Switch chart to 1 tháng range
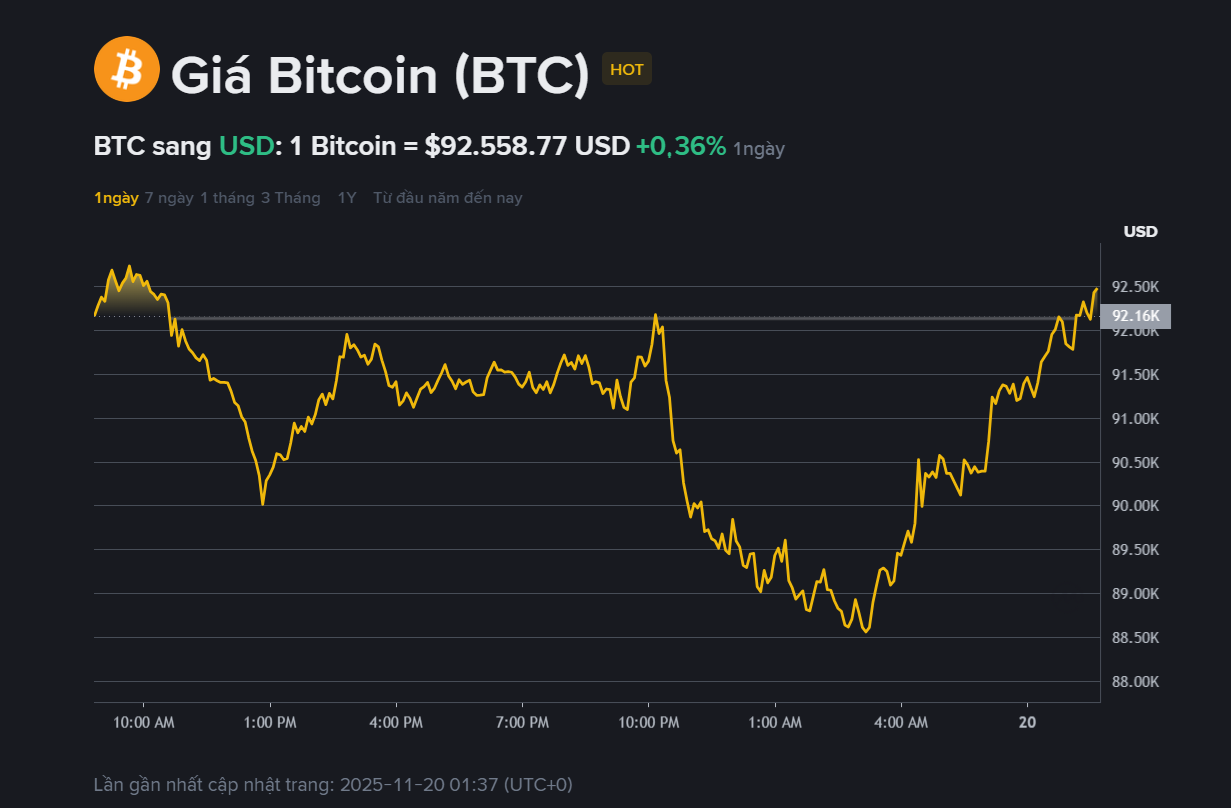 [227, 198]
